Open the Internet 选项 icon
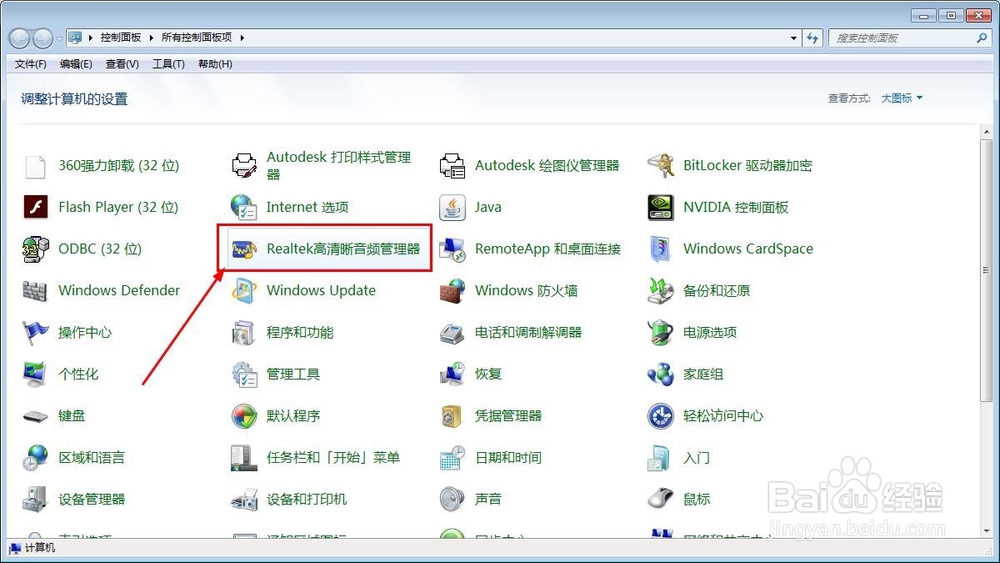Screen dimensions: 1000x563 tap(244, 207)
